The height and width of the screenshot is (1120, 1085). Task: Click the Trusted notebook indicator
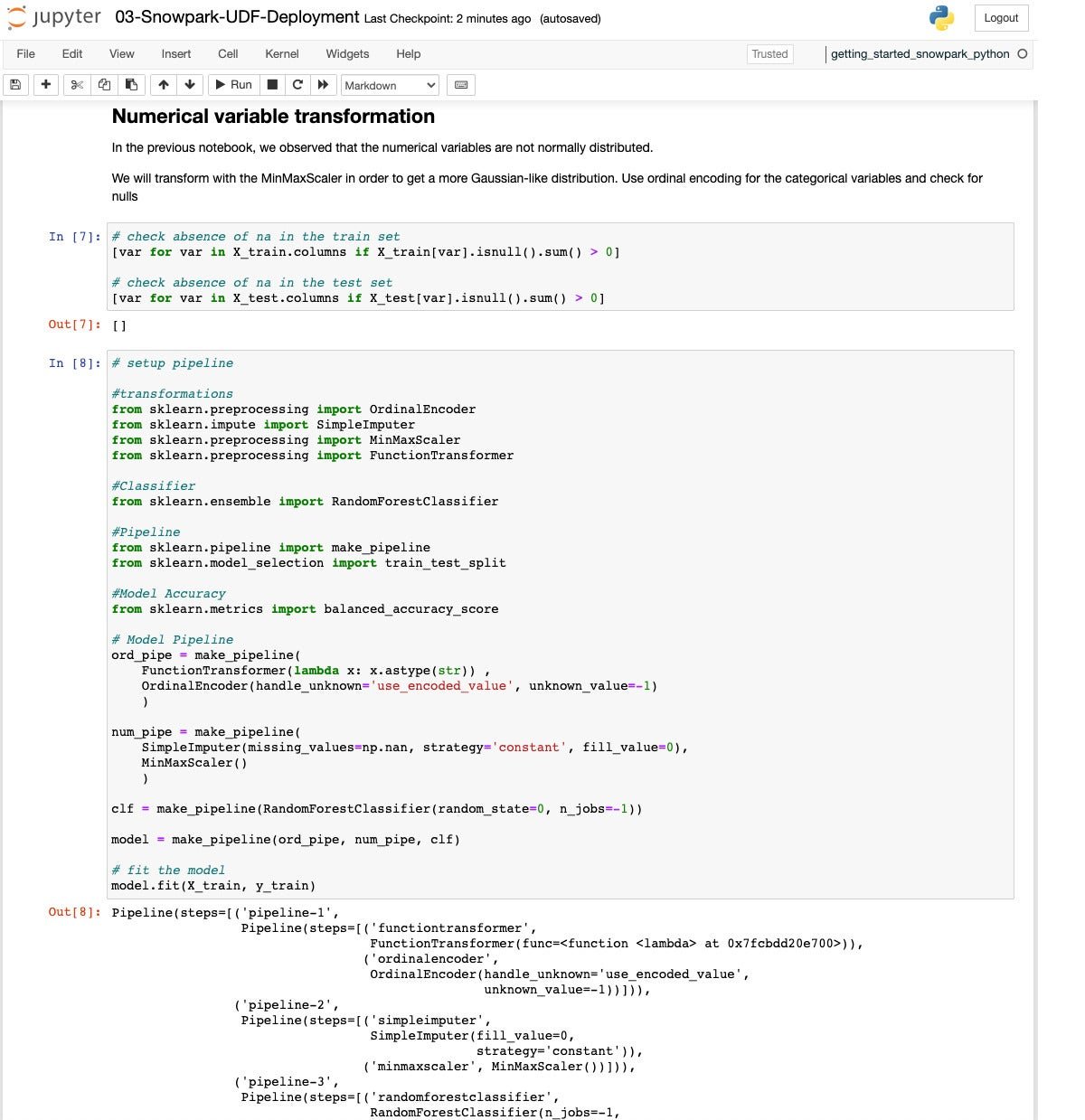[769, 54]
